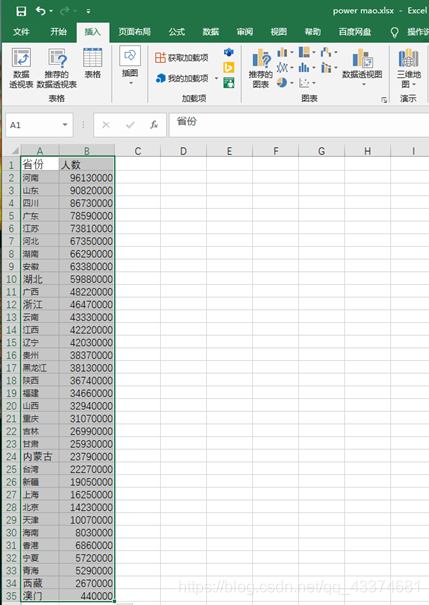
Task: Open Recommended PivotTables (推荐的数据透视表)
Action: [x=57, y=68]
